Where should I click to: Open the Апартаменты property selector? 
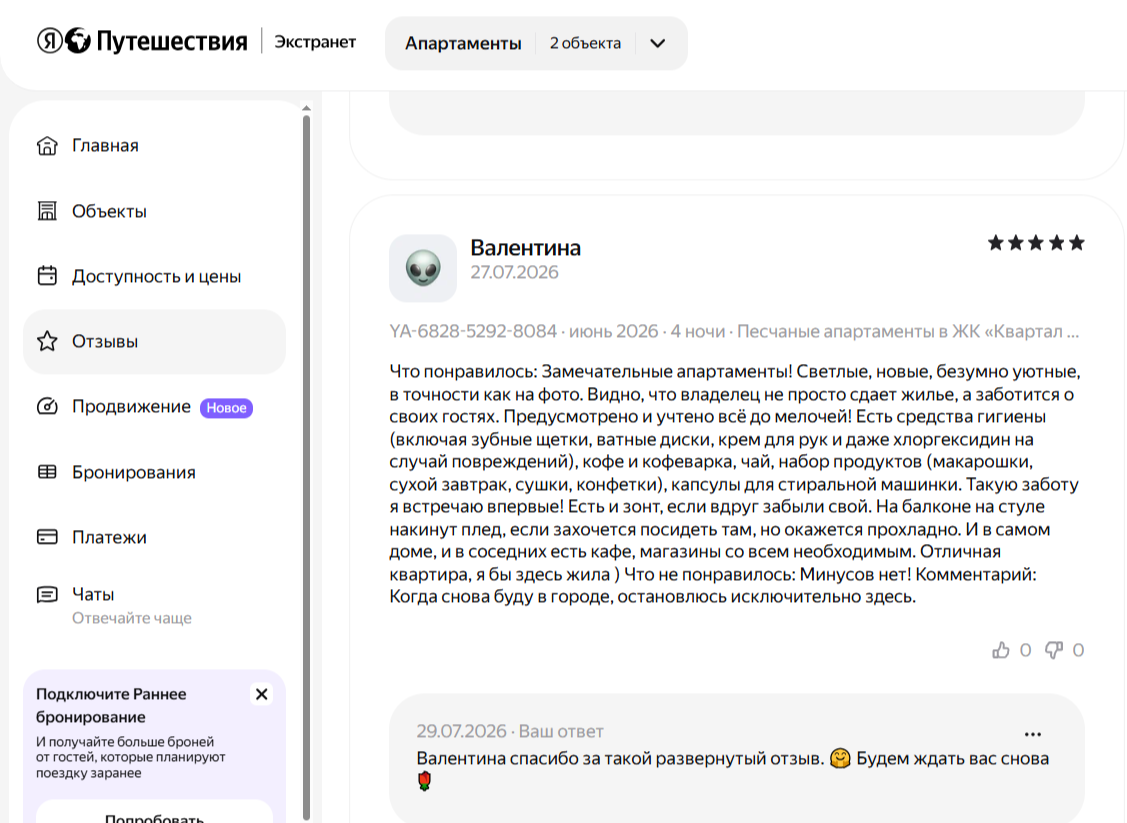(x=536, y=43)
